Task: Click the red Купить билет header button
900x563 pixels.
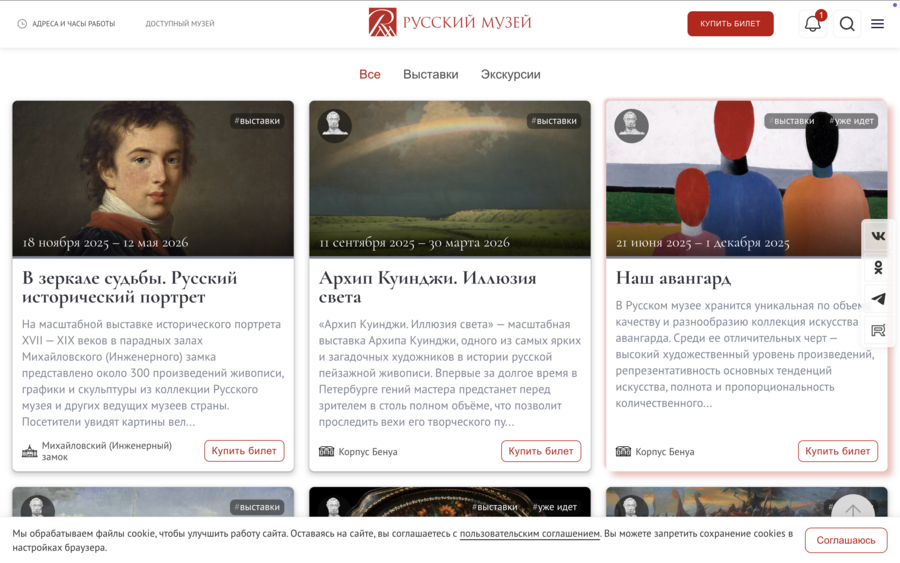Action: click(x=730, y=24)
